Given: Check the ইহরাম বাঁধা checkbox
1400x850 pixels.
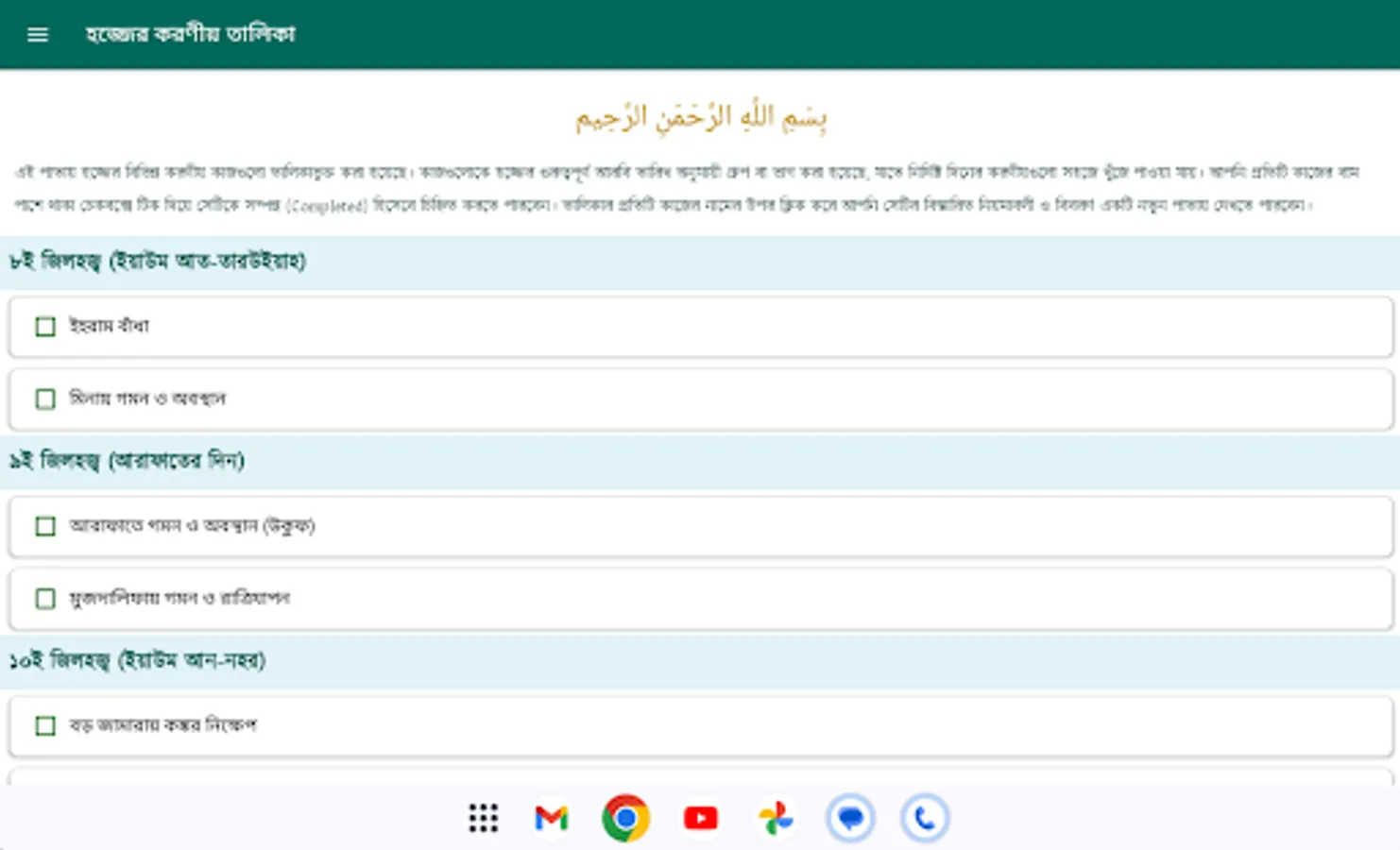Looking at the screenshot, I should coord(45,326).
